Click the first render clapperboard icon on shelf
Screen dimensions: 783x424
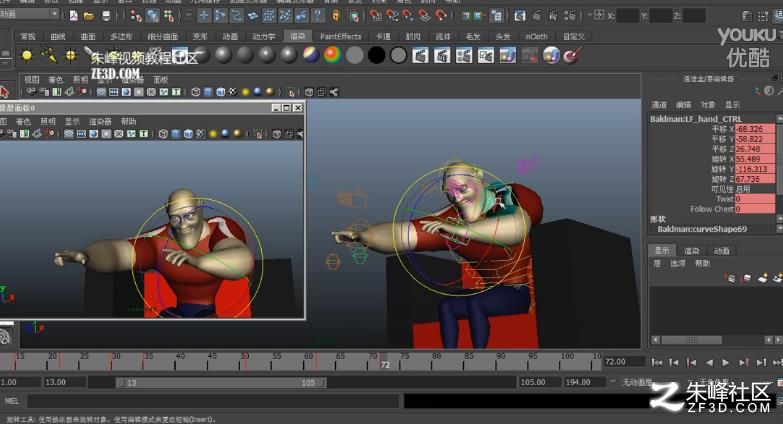(420, 55)
